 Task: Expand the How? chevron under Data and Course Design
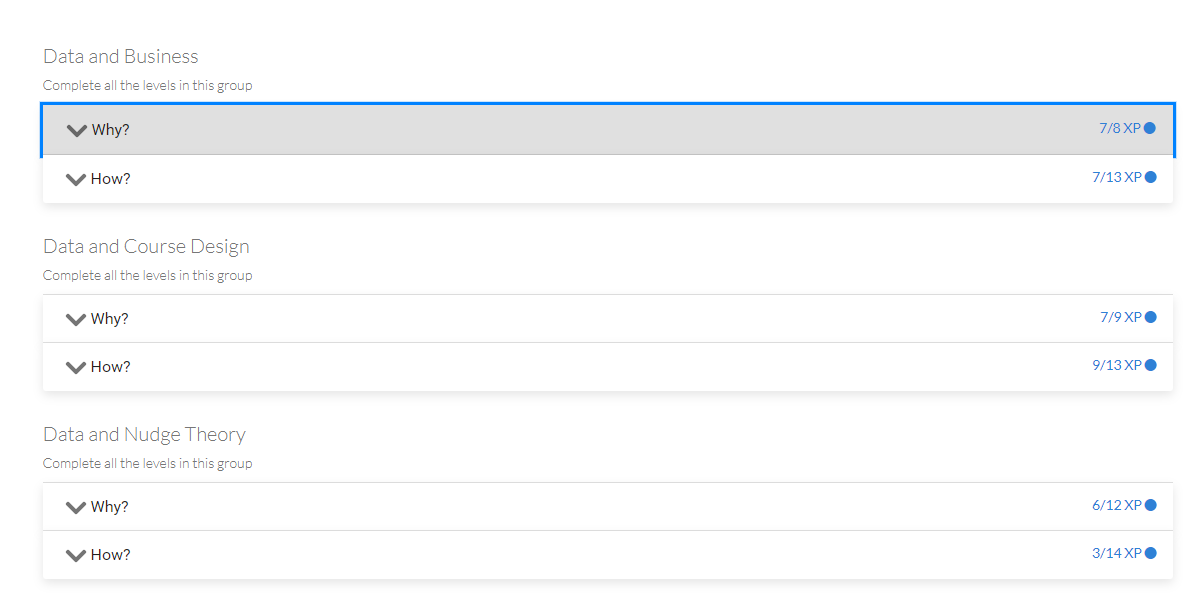[x=76, y=367]
